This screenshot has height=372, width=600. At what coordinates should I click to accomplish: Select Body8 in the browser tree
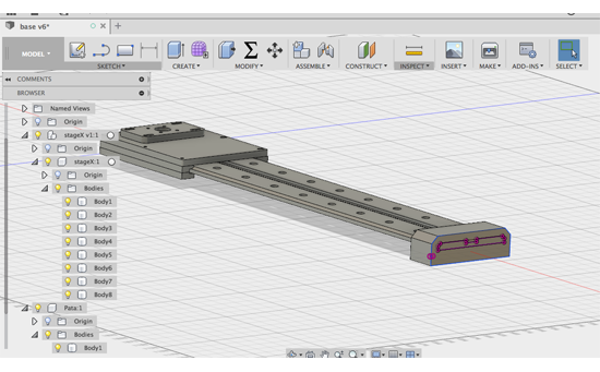click(103, 295)
